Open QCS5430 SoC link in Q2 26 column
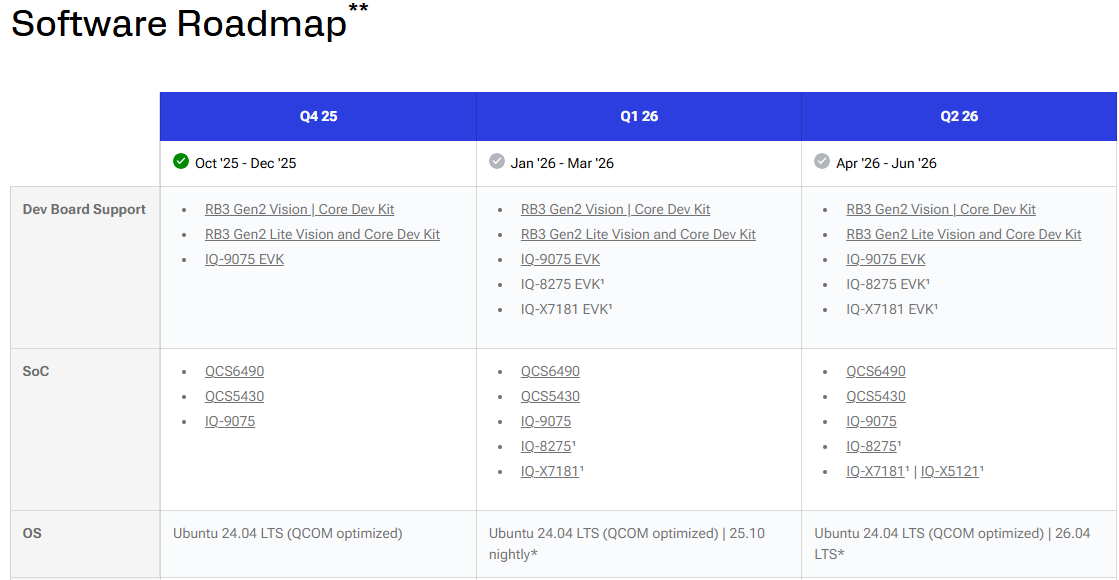Screen dimensions: 1119x580 (876, 396)
